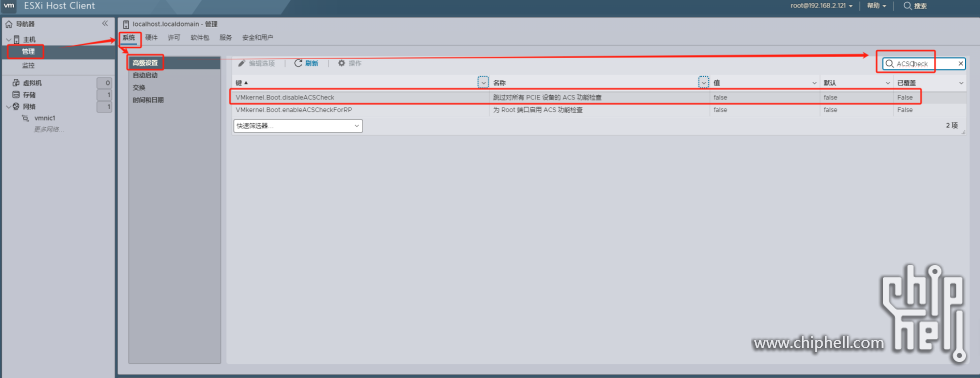Viewport: 980px width, 378px height.
Task: Click the 主机 host device icon
Action: tap(16, 39)
